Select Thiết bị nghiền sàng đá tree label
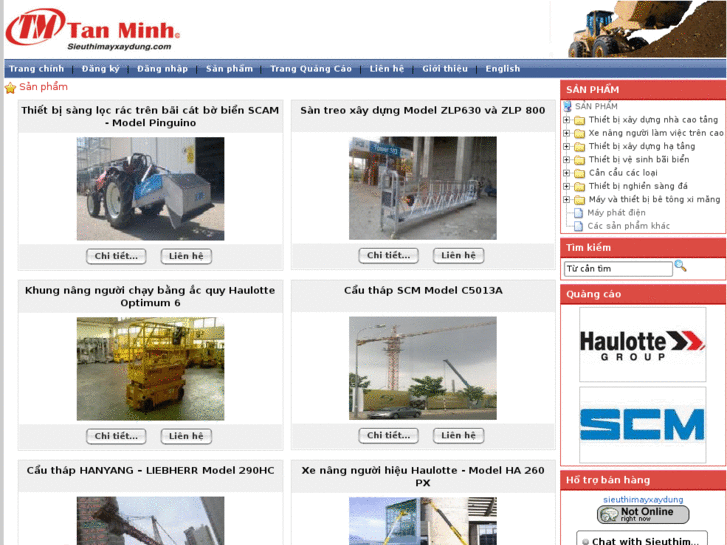Image resolution: width=727 pixels, height=545 pixels. (x=638, y=186)
